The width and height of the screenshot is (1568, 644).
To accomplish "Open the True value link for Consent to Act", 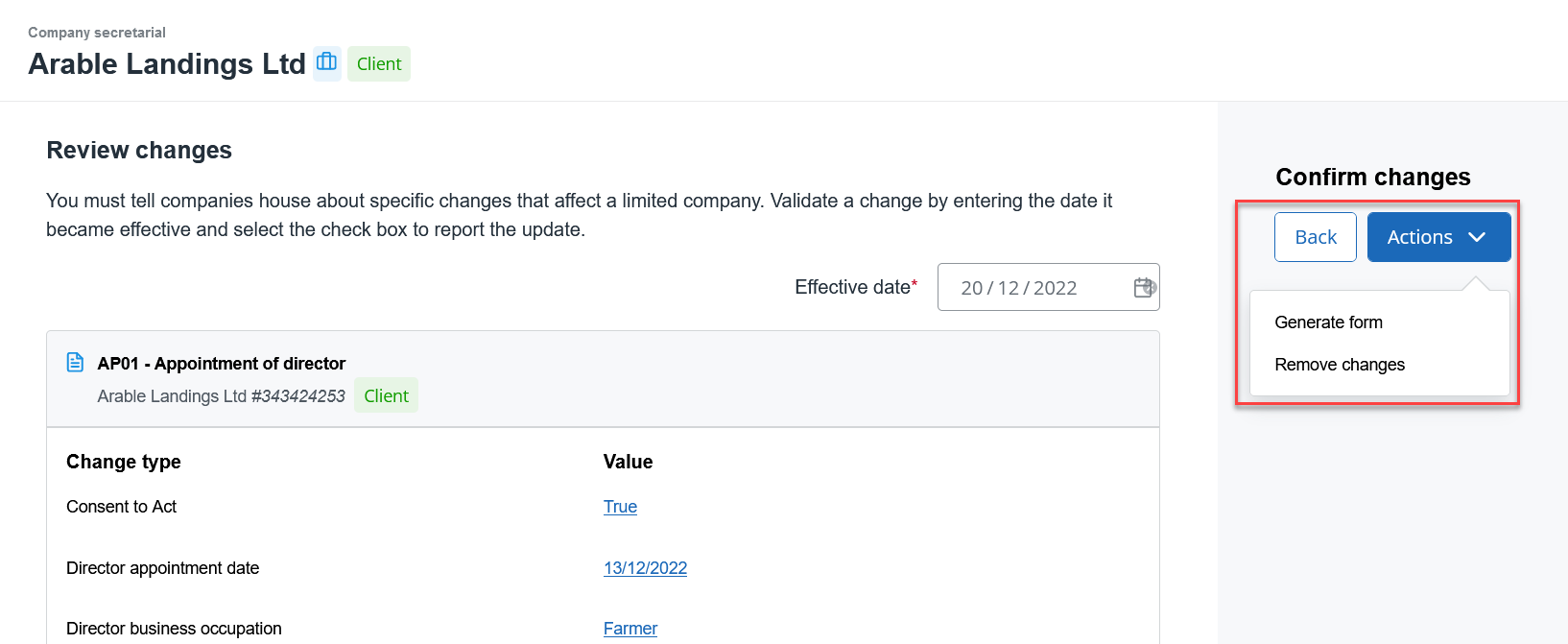I will [620, 507].
